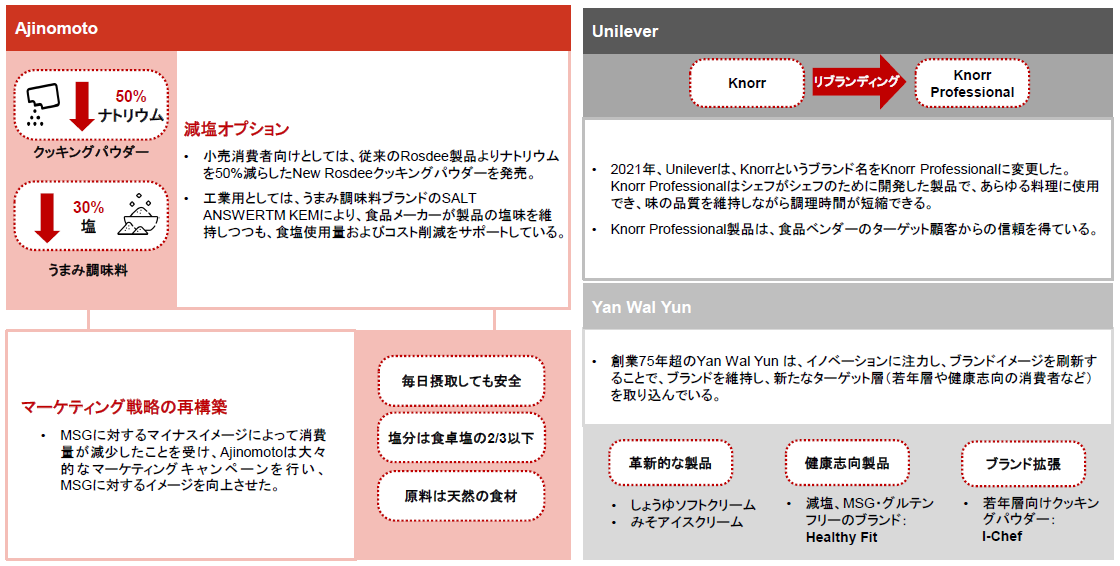Select the Yan Wal Yun header
Screen dimensions: 1120x566
pyautogui.click(x=848, y=307)
